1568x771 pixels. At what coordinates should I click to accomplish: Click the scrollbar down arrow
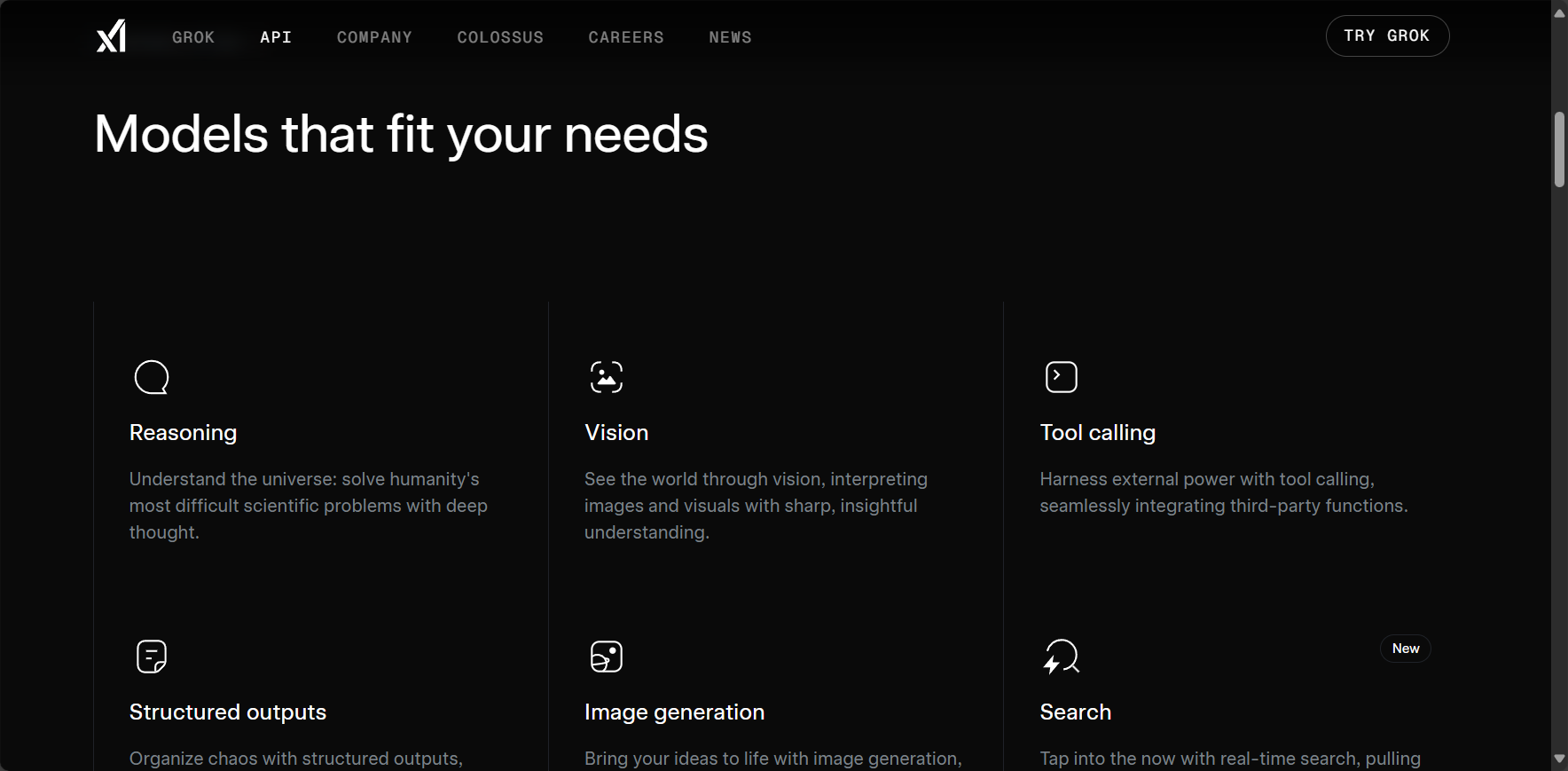coord(1559,759)
